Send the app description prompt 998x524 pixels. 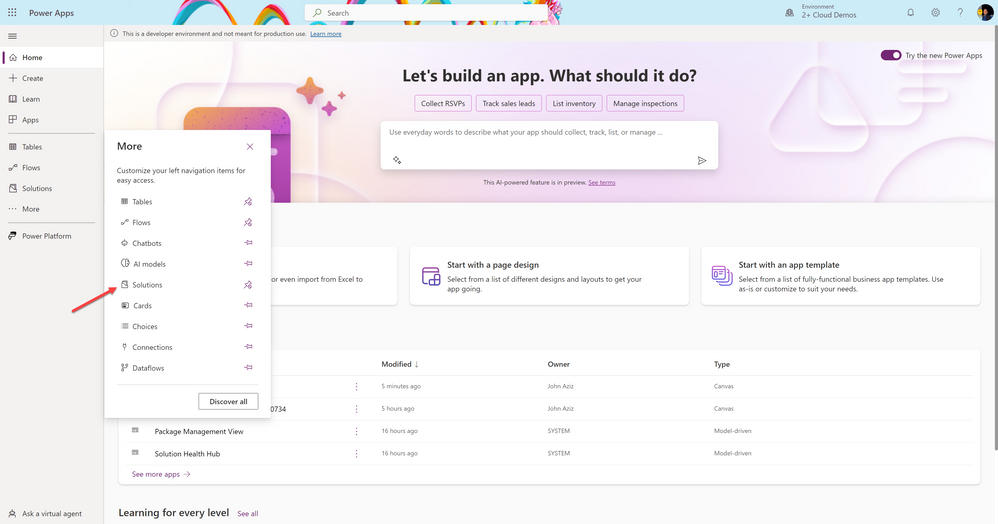coord(701,160)
